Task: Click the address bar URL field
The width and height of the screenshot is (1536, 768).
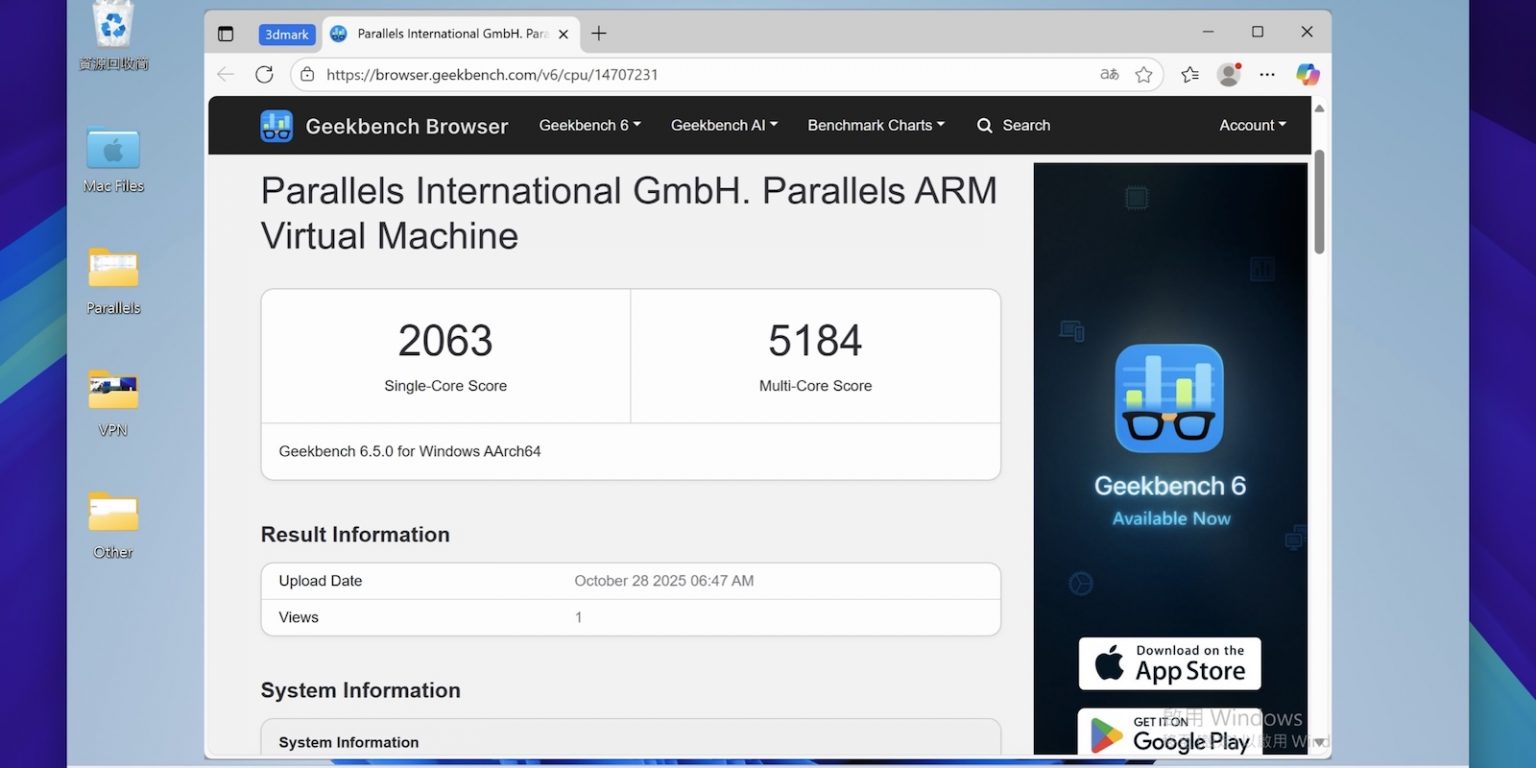Action: click(700, 75)
